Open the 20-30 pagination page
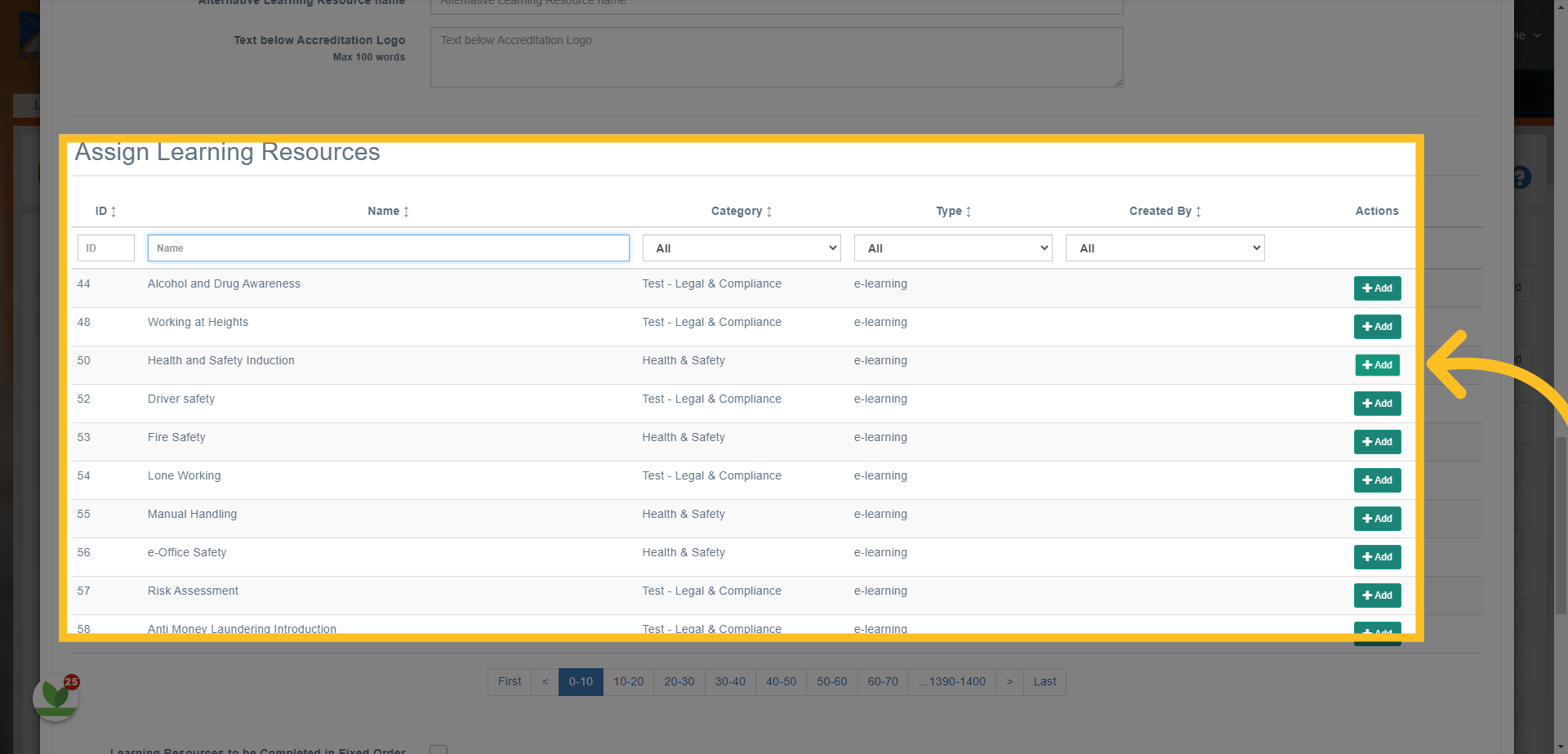The height and width of the screenshot is (754, 1568). [x=679, y=682]
